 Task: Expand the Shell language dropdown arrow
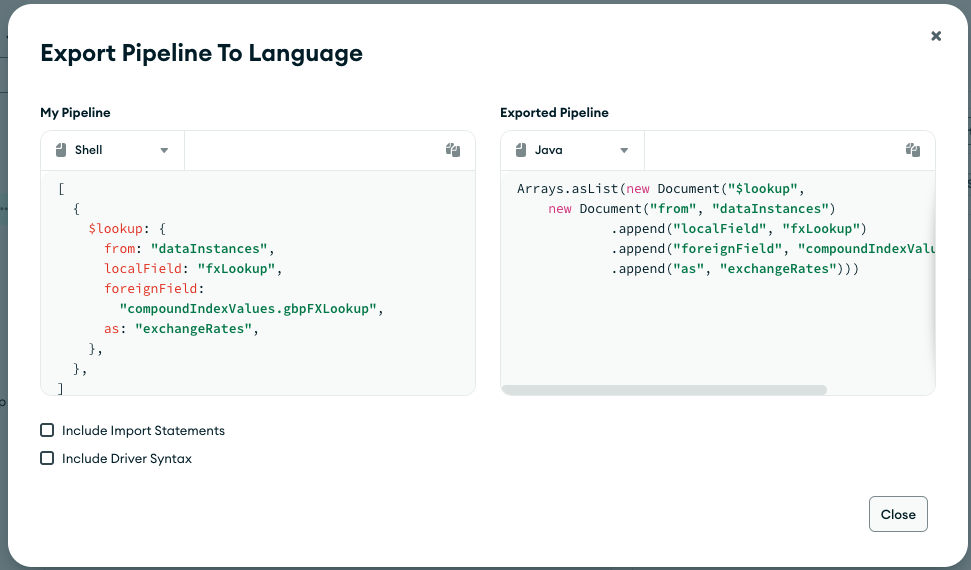pyautogui.click(x=164, y=150)
